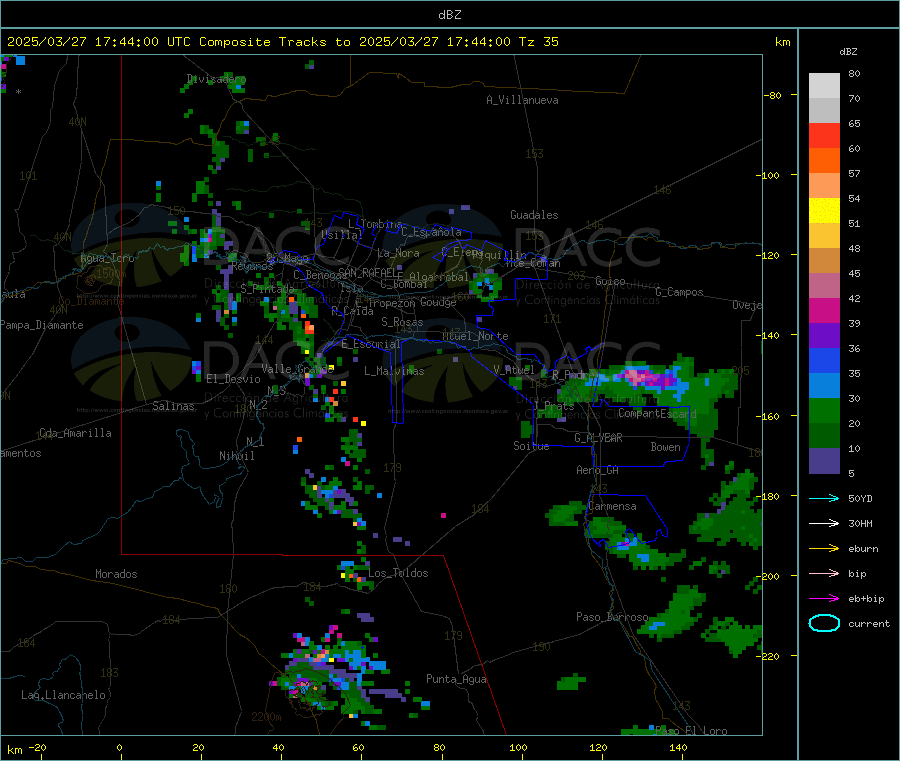
Task: Click the Atuel_Norte location label
Action: (x=475, y=336)
